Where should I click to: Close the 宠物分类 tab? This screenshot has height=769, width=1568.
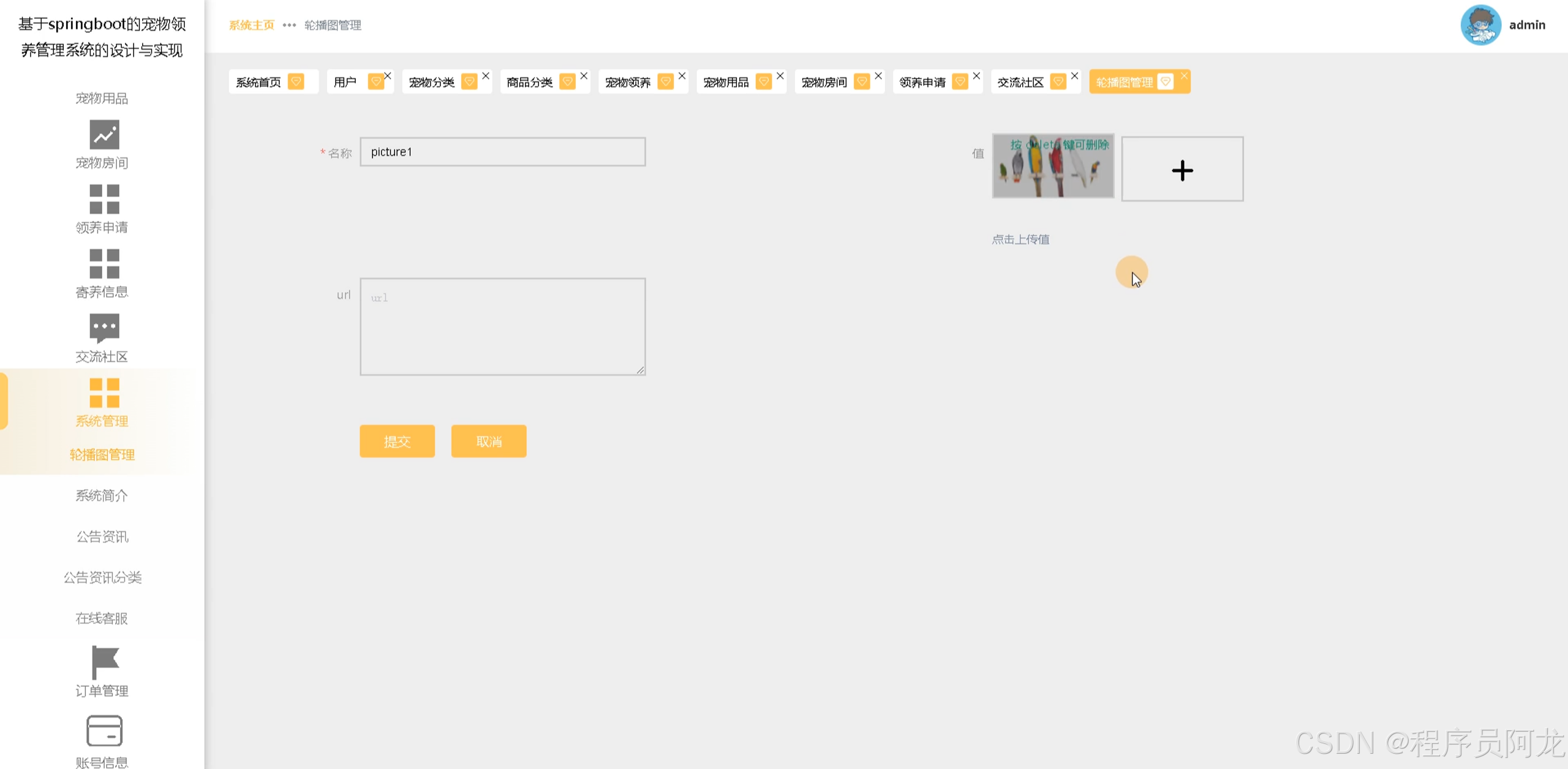coord(486,76)
